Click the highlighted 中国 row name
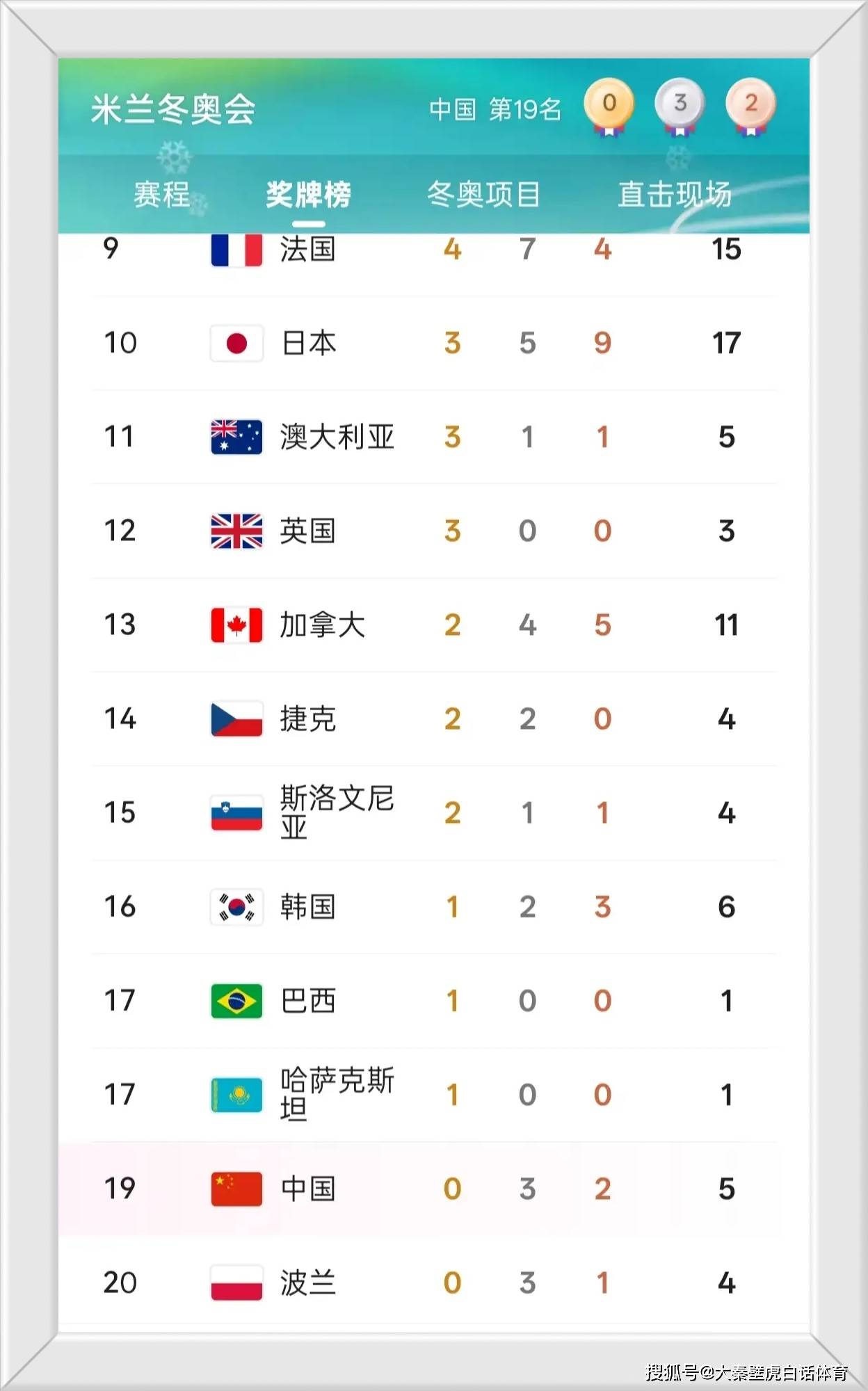This screenshot has height=1391, width=868. click(x=307, y=1189)
